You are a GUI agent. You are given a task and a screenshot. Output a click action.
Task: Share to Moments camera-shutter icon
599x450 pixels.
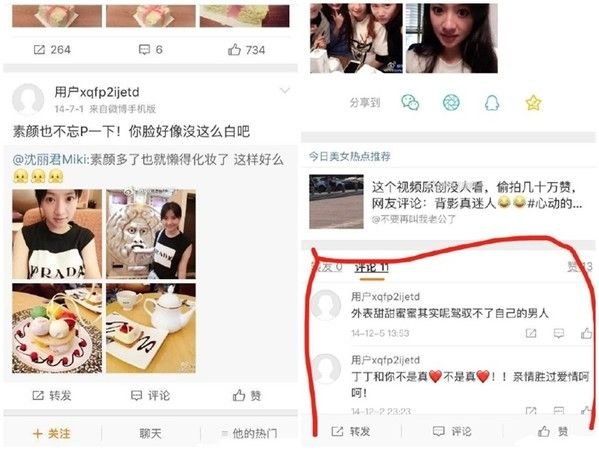coord(451,103)
